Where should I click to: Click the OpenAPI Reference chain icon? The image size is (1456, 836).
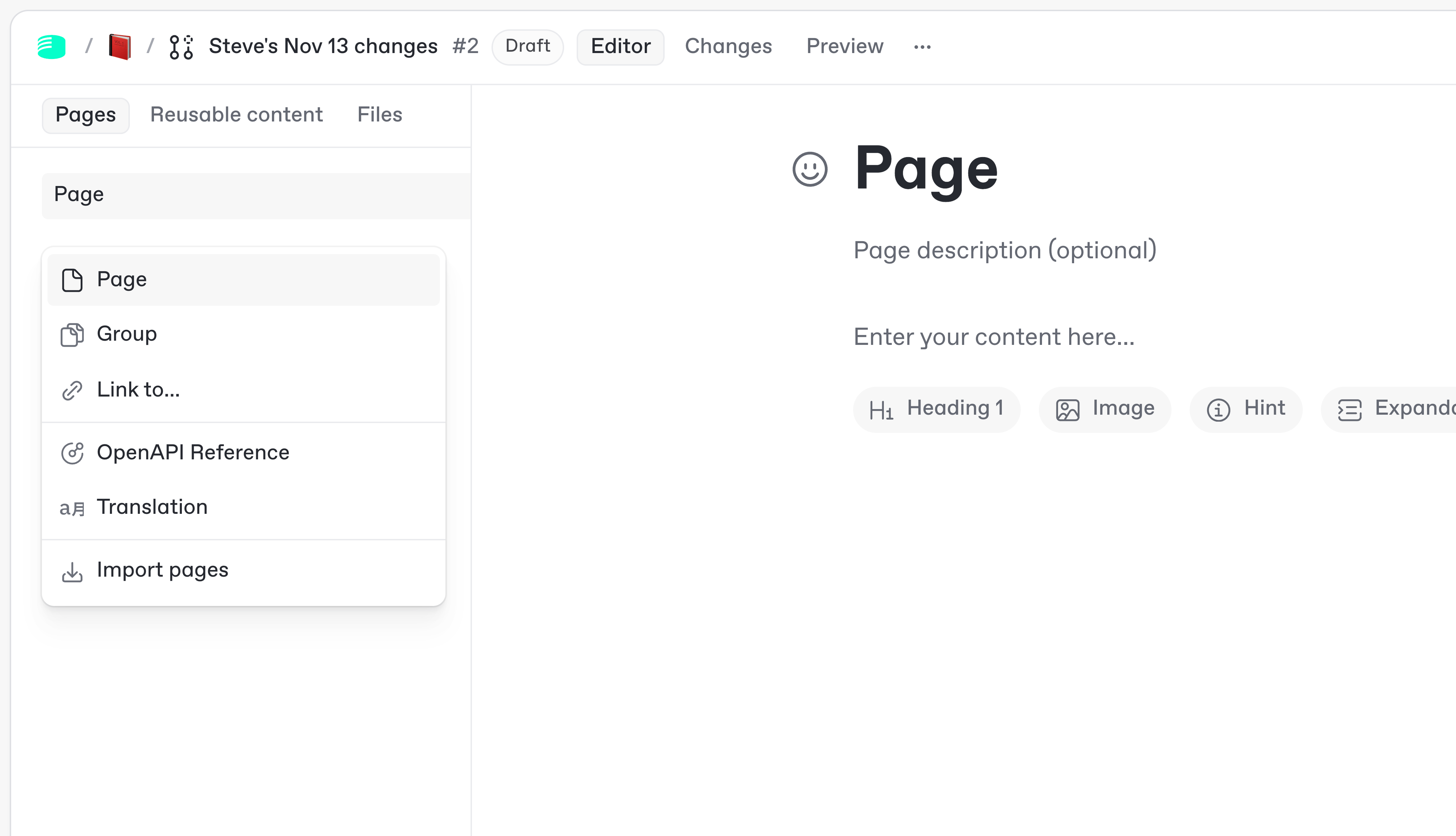[x=72, y=452]
